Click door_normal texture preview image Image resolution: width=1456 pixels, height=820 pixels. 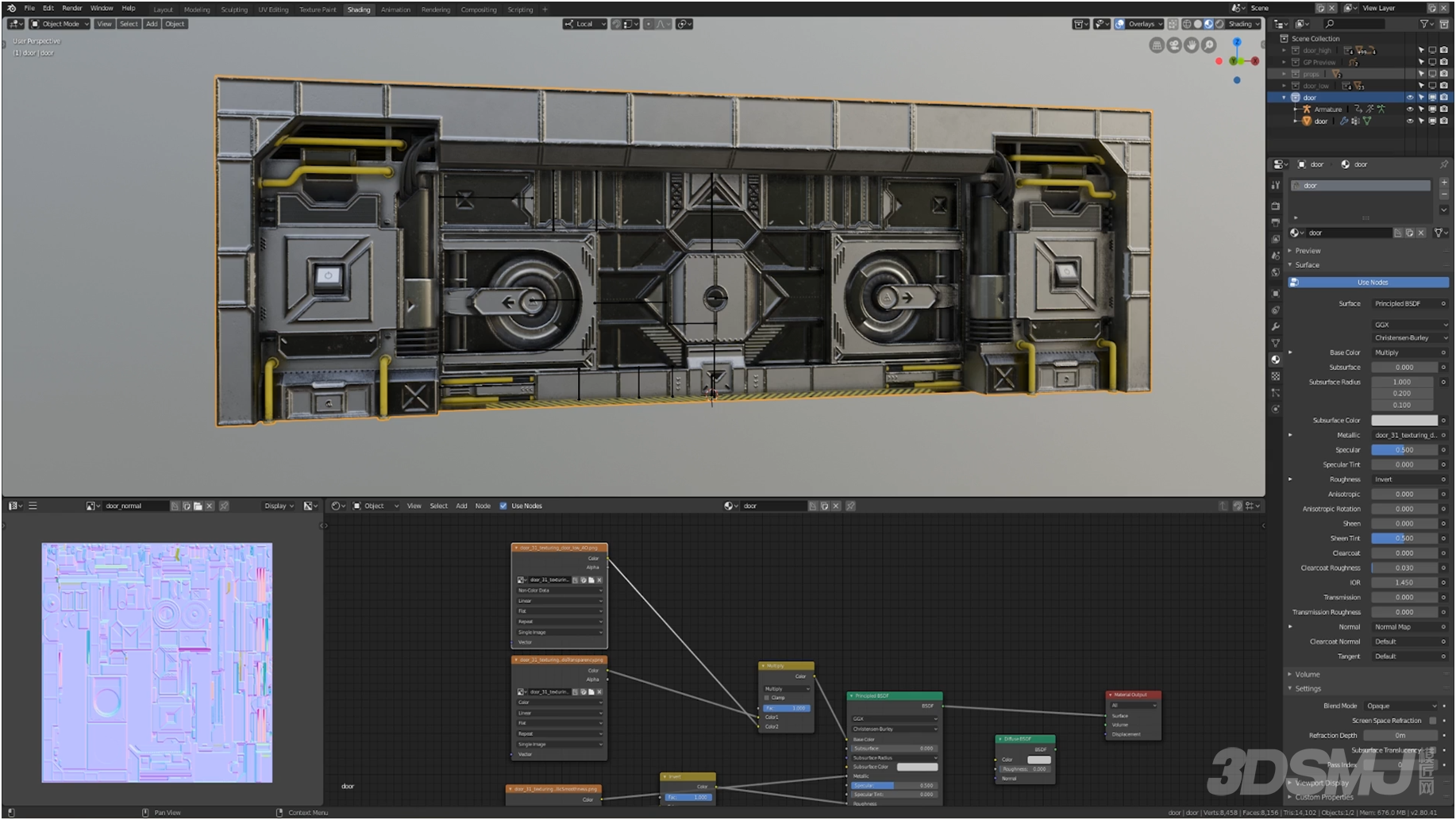[x=156, y=663]
